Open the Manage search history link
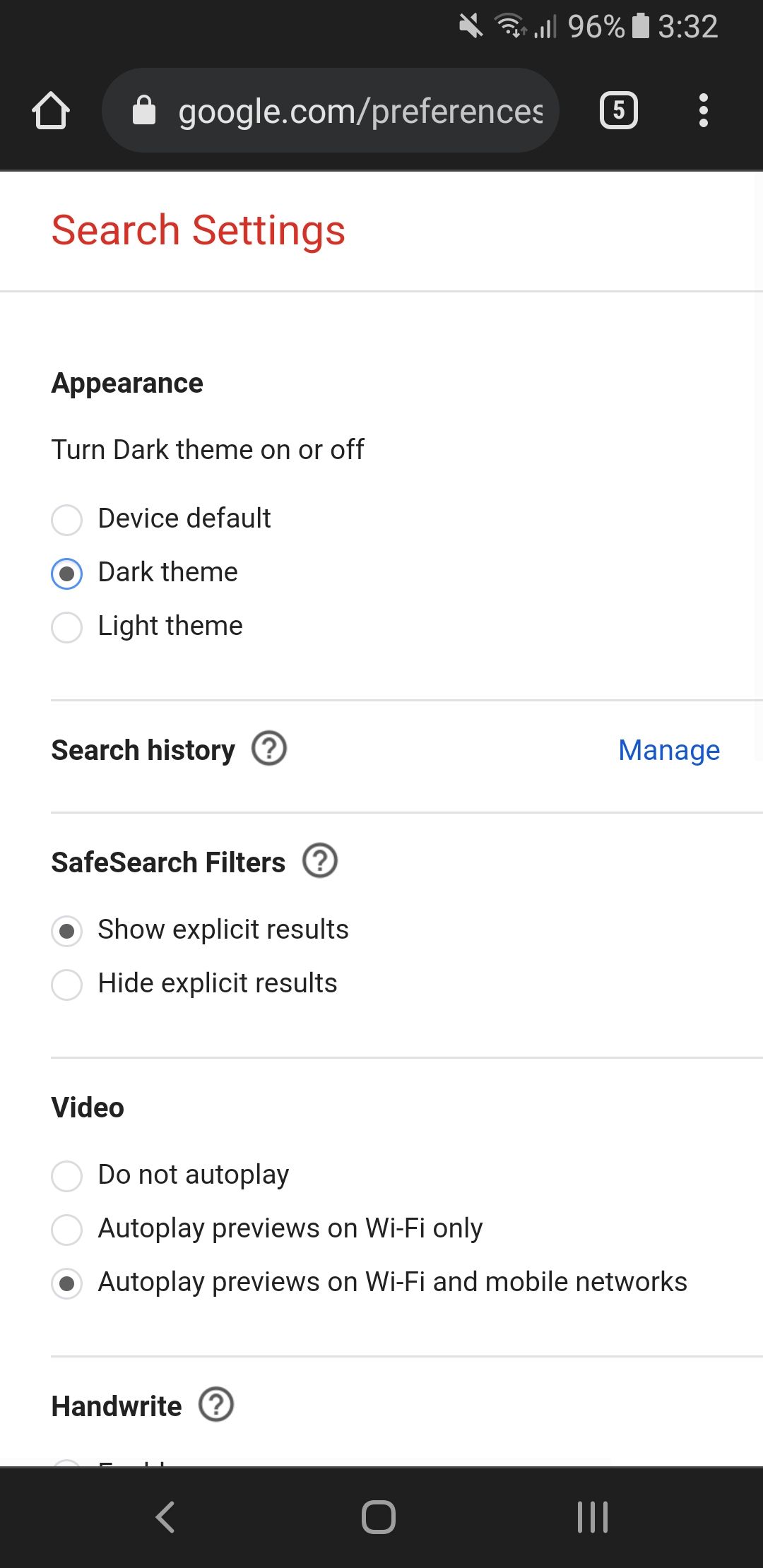The width and height of the screenshot is (763, 1568). [x=668, y=750]
